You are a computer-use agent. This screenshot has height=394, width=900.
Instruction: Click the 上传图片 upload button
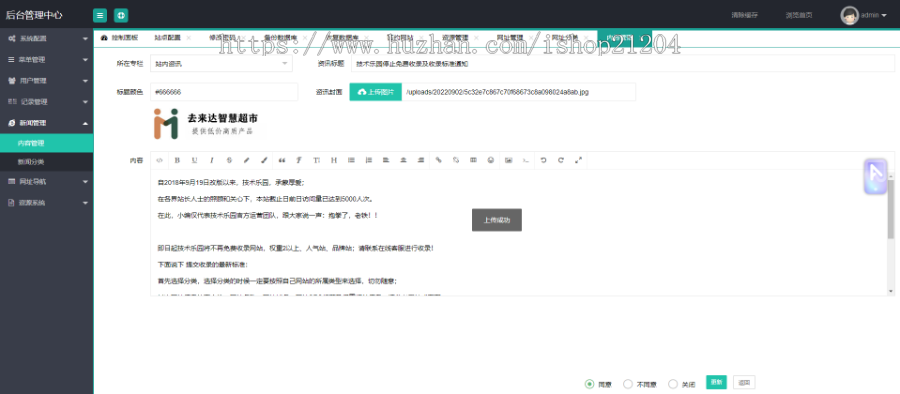click(375, 92)
